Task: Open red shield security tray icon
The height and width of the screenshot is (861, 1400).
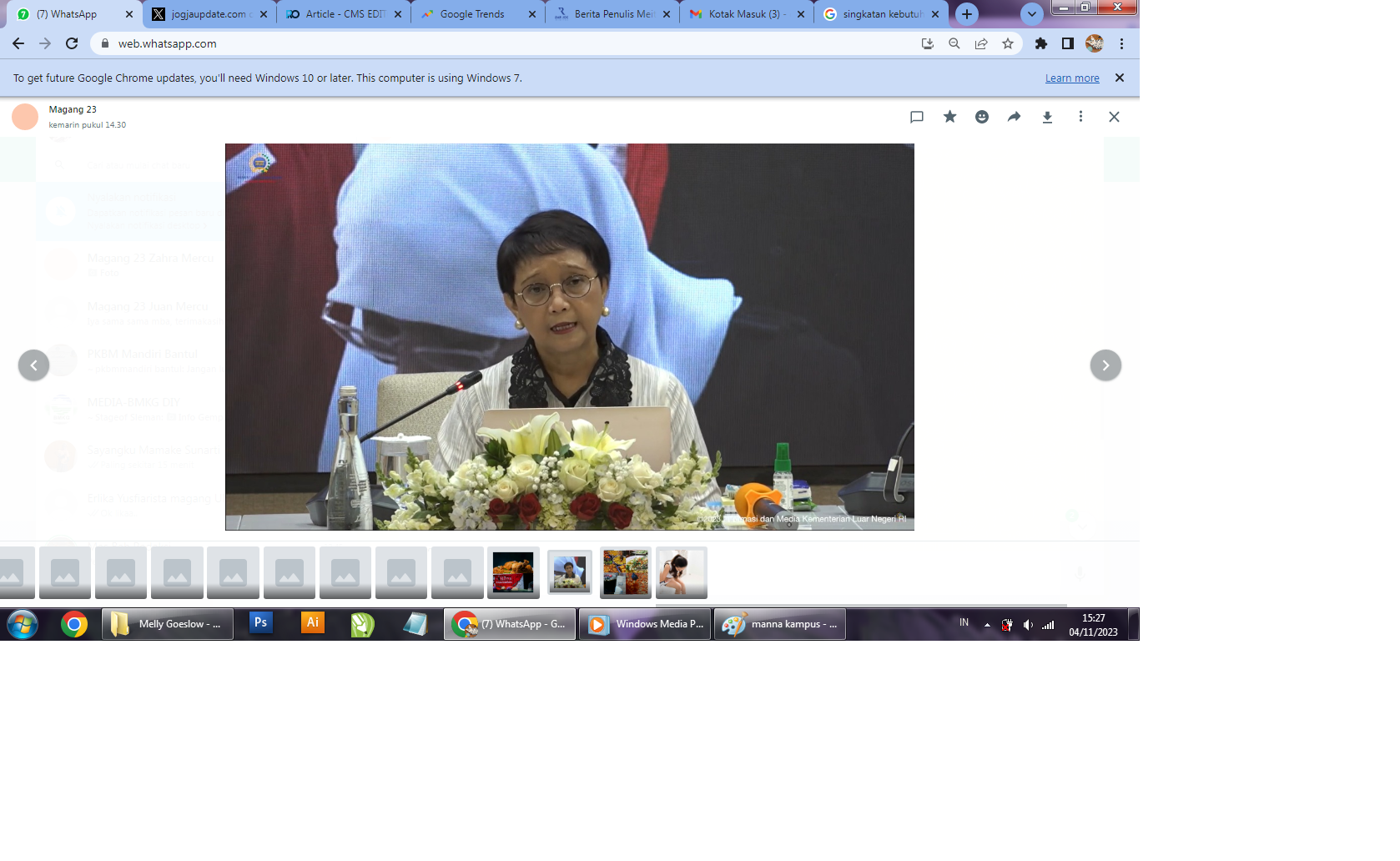Action: [1007, 625]
